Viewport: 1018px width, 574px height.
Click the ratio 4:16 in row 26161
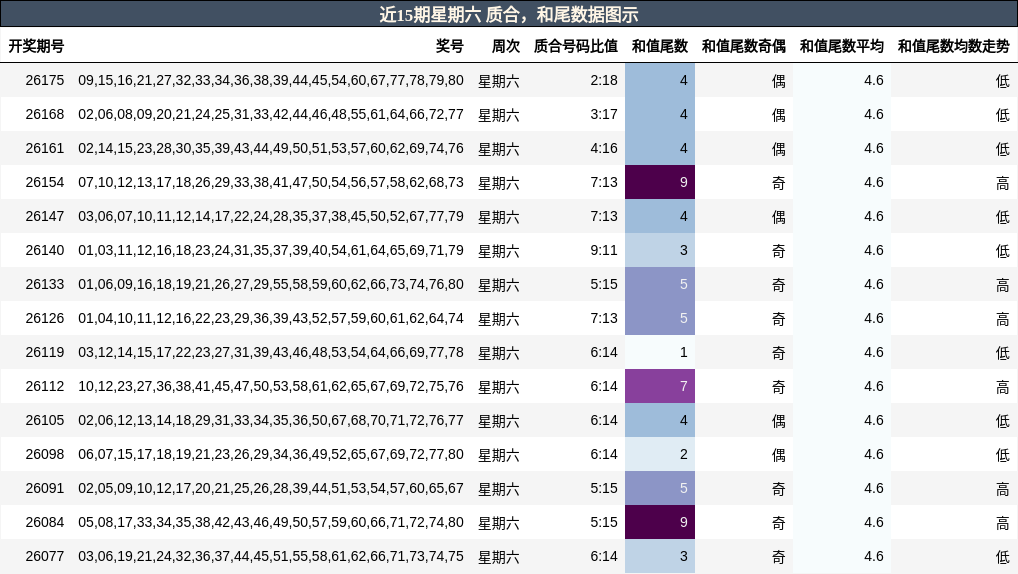pos(604,148)
